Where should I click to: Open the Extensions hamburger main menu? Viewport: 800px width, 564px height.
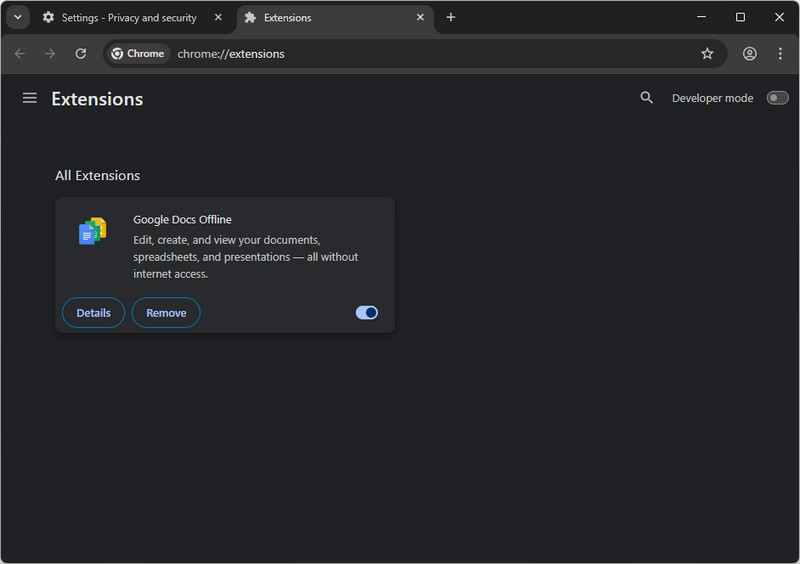click(30, 98)
